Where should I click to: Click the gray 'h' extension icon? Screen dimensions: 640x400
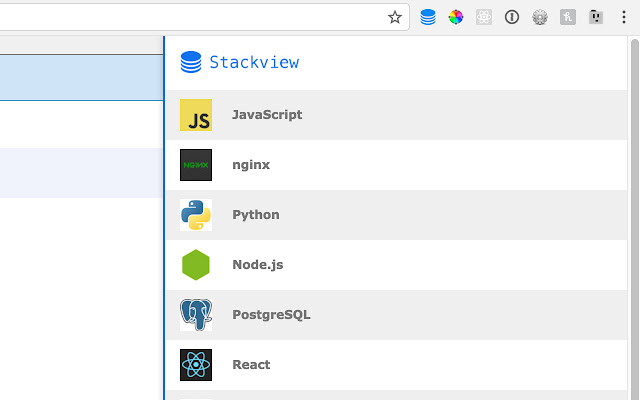pyautogui.click(x=568, y=17)
